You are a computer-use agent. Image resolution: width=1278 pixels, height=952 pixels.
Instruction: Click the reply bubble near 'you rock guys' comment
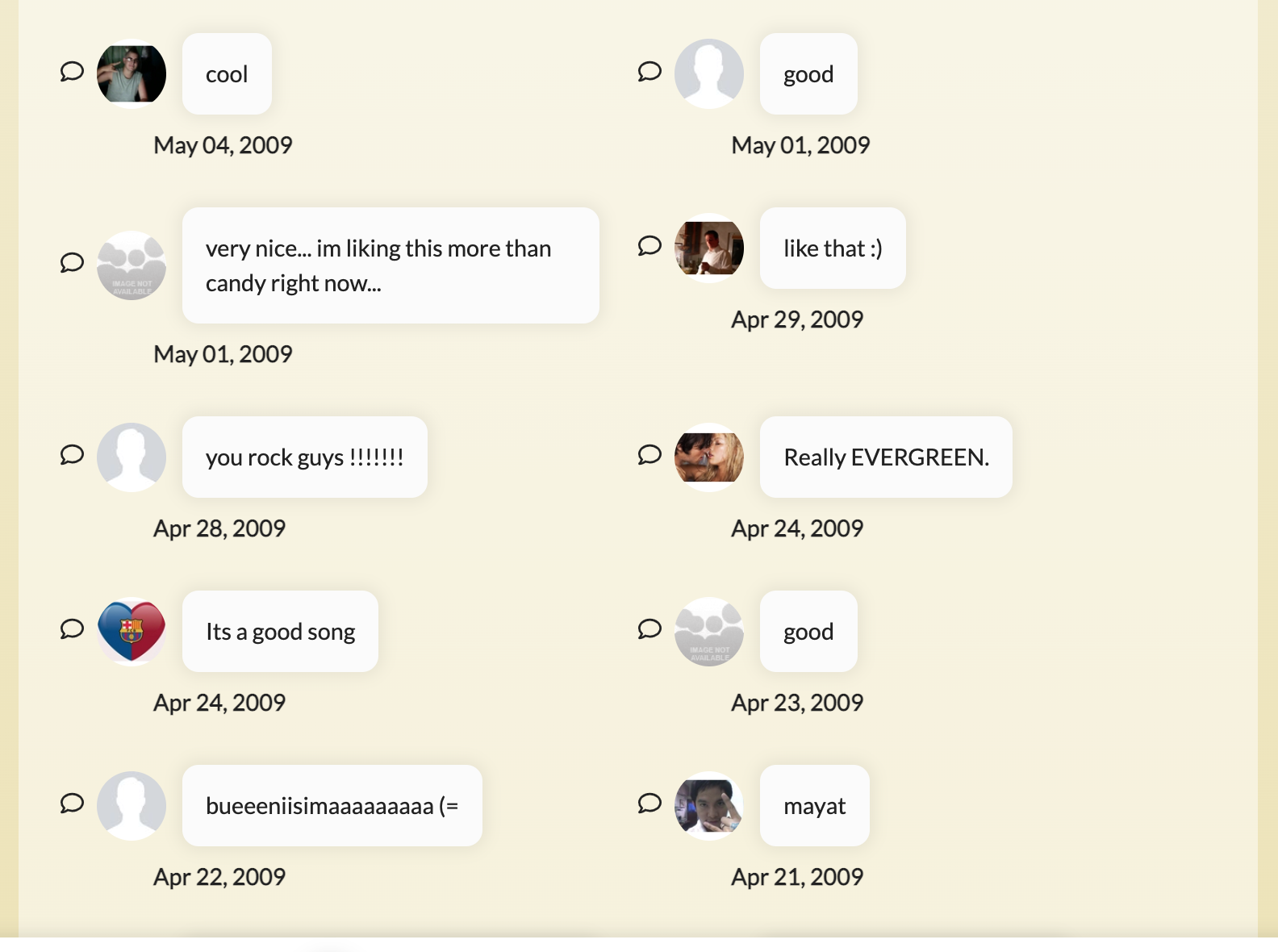point(71,456)
